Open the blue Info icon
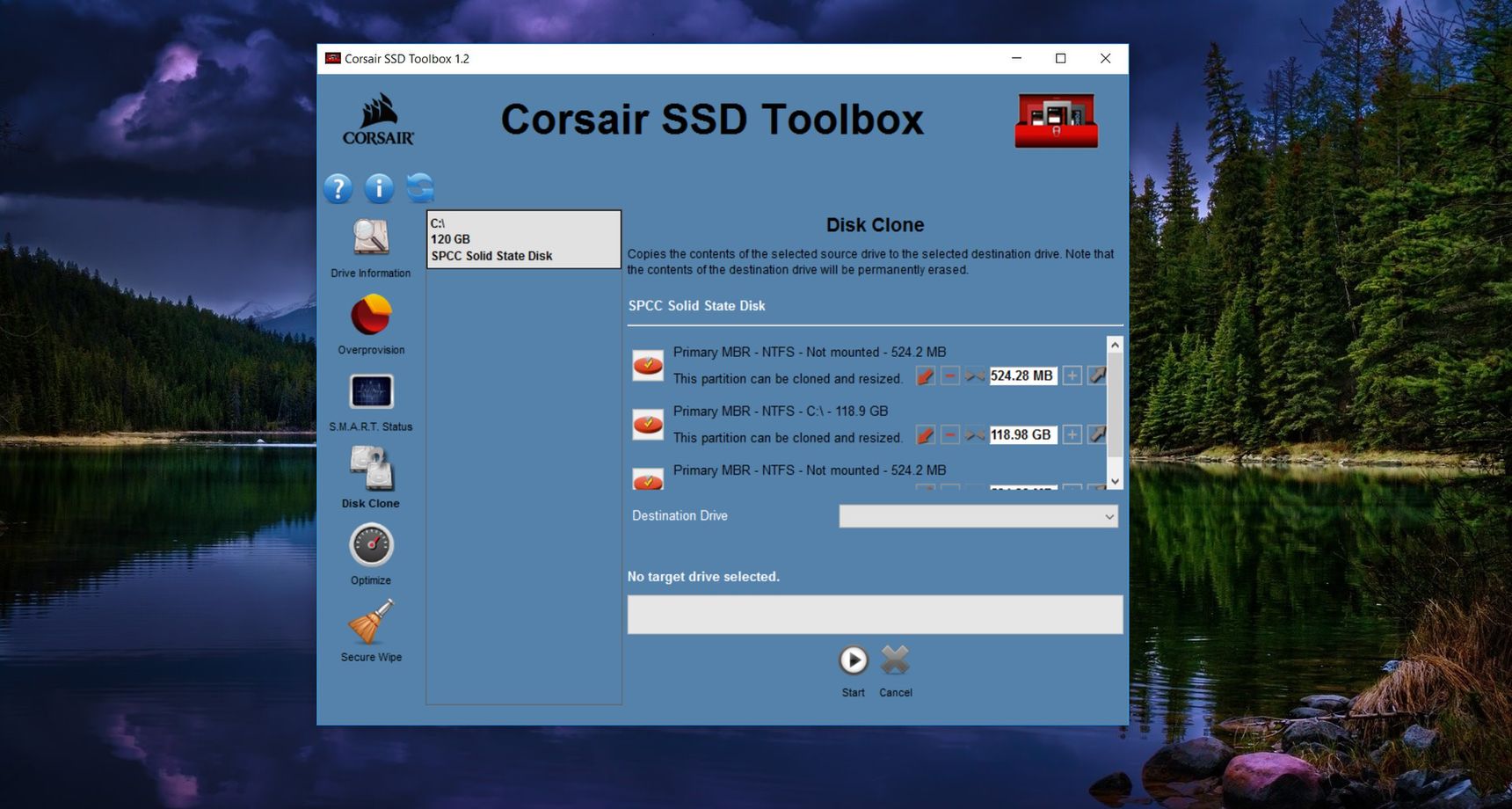 (x=379, y=188)
